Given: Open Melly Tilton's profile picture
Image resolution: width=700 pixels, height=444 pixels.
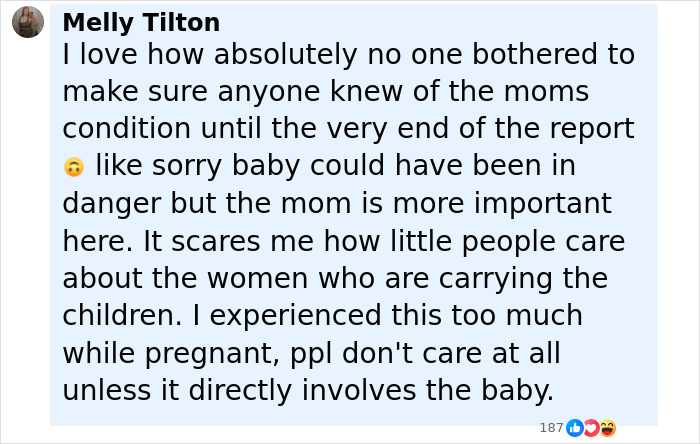Looking at the screenshot, I should click(x=28, y=22).
